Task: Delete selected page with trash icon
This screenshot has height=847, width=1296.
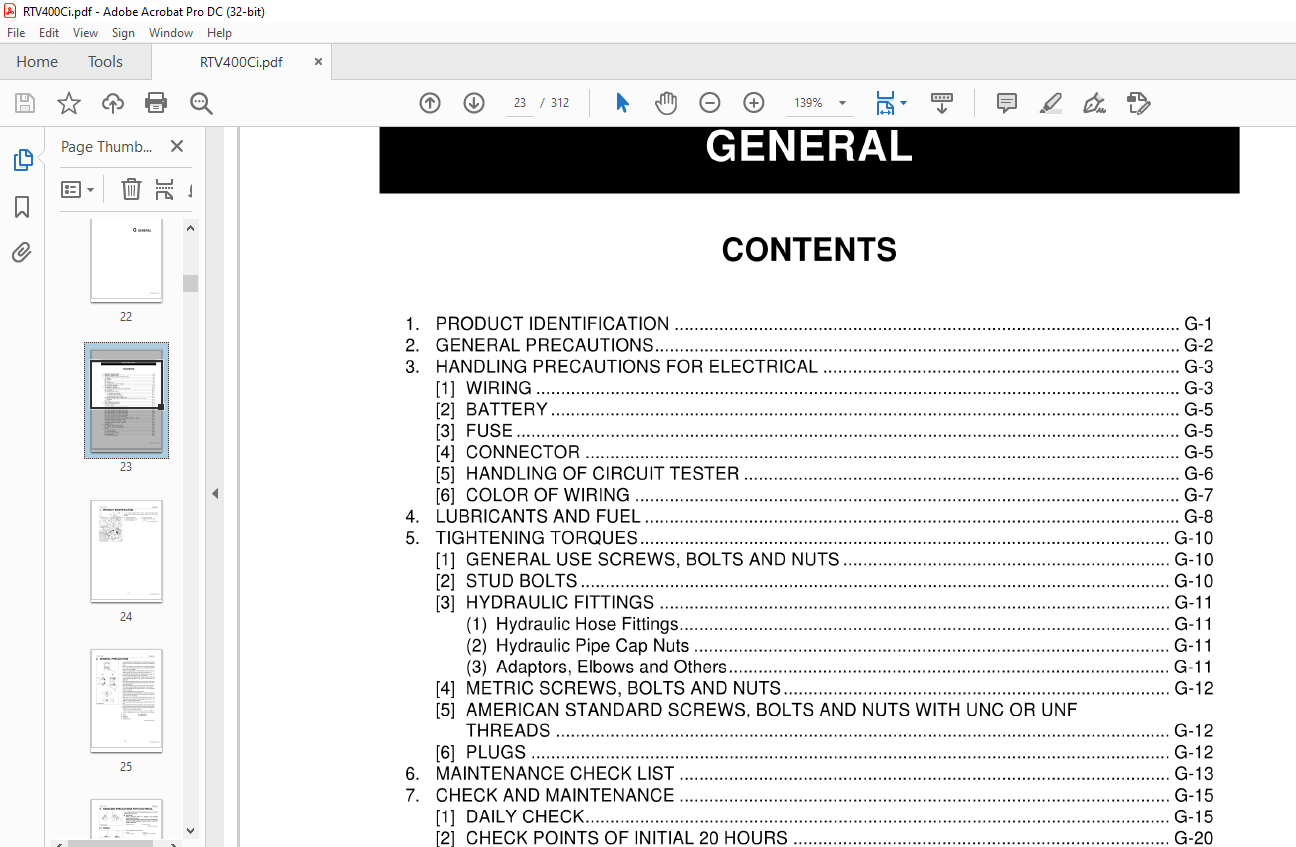Action: [x=131, y=189]
